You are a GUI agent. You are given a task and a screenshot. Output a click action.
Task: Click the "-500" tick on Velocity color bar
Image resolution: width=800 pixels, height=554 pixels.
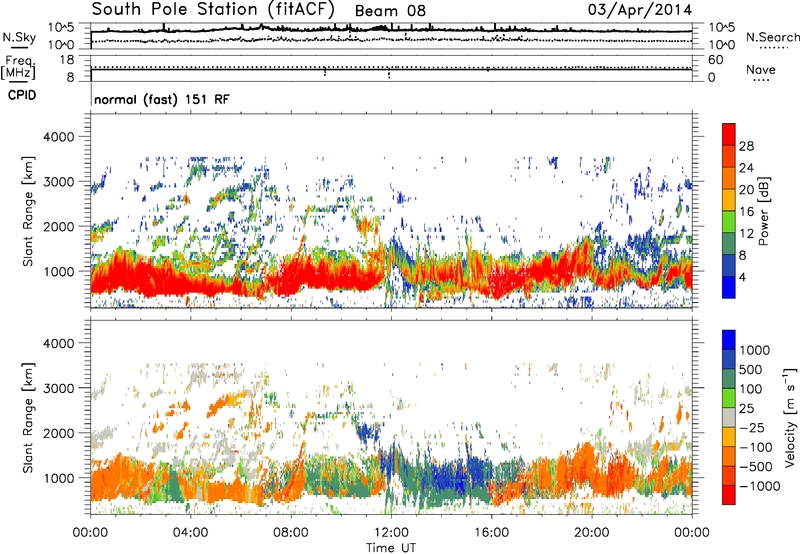(x=756, y=467)
